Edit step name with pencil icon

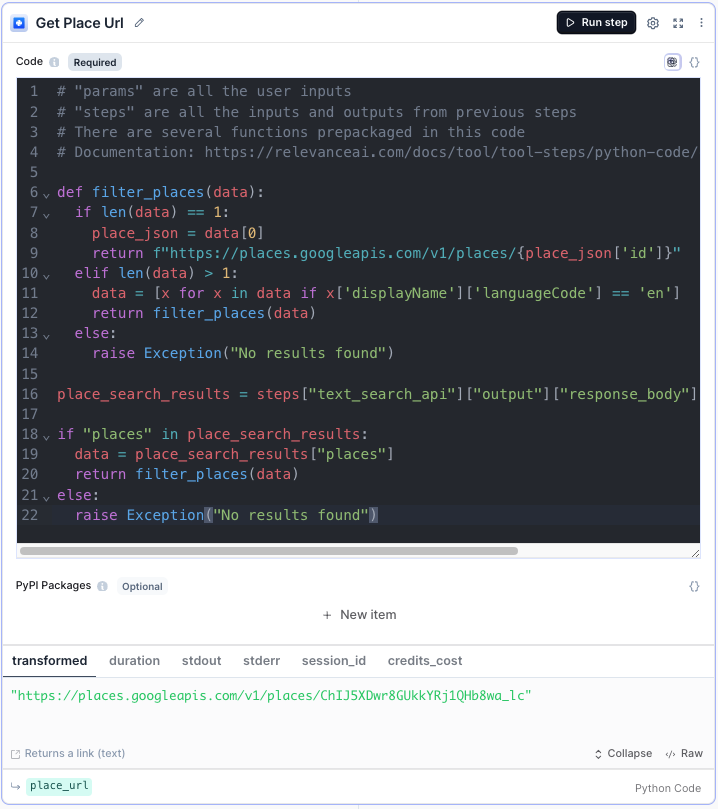point(139,23)
